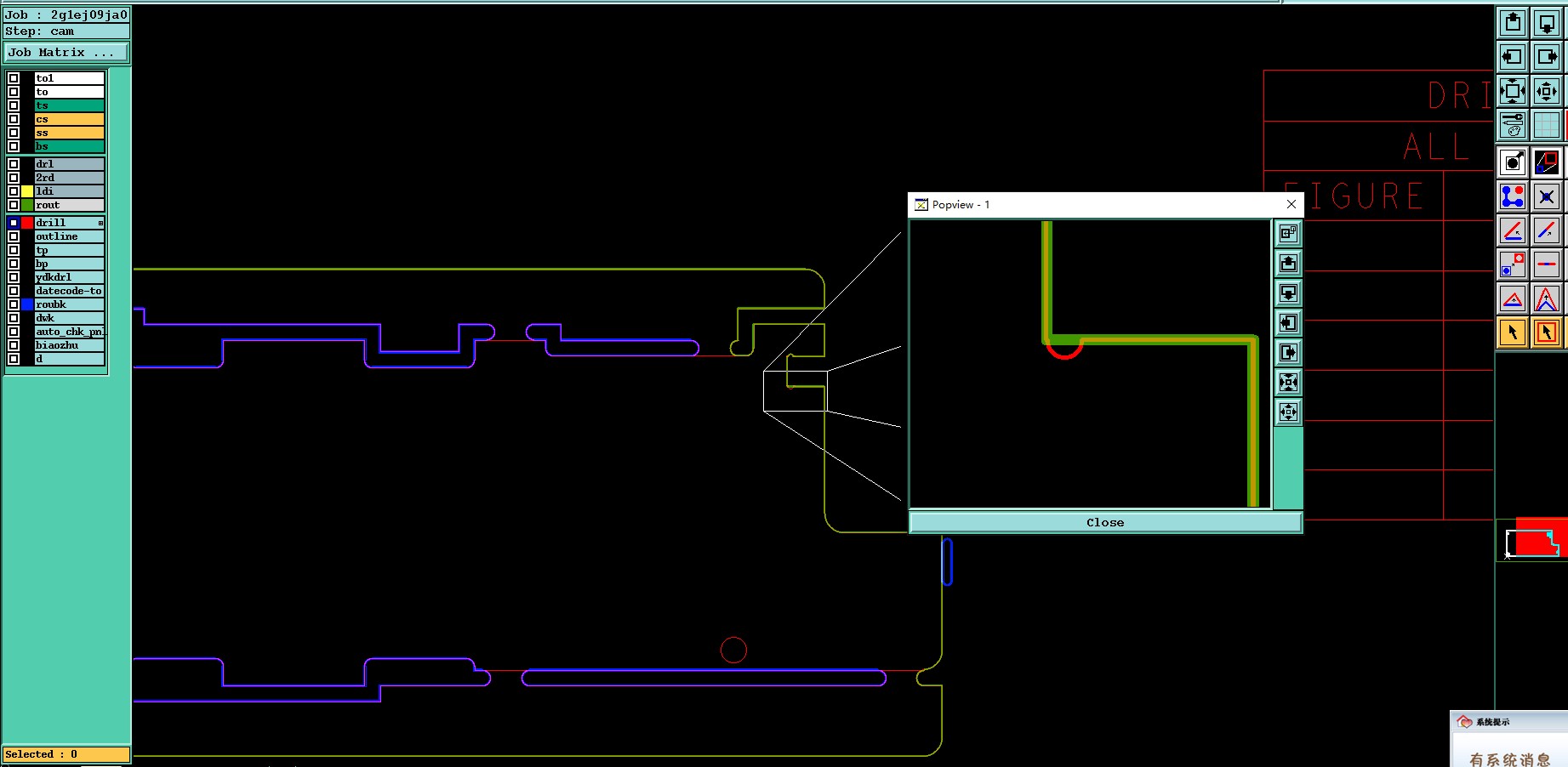Image resolution: width=1568 pixels, height=767 pixels.
Task: Toggle display checkbox for to1 layer
Action: point(14,78)
